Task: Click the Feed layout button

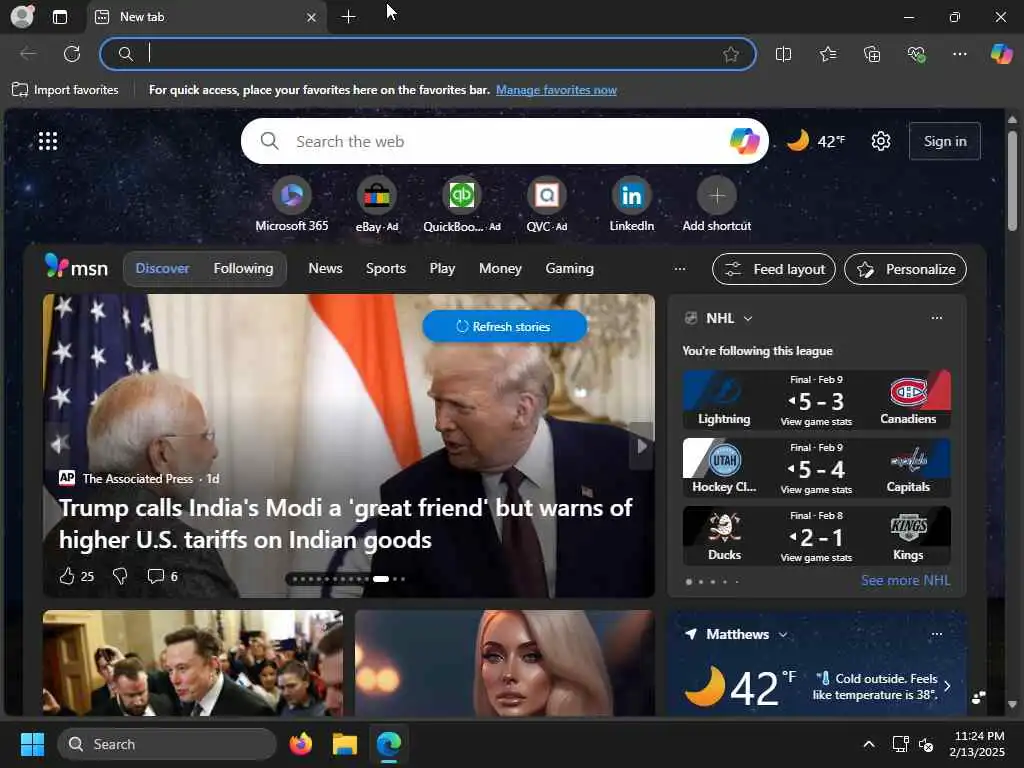Action: click(774, 269)
